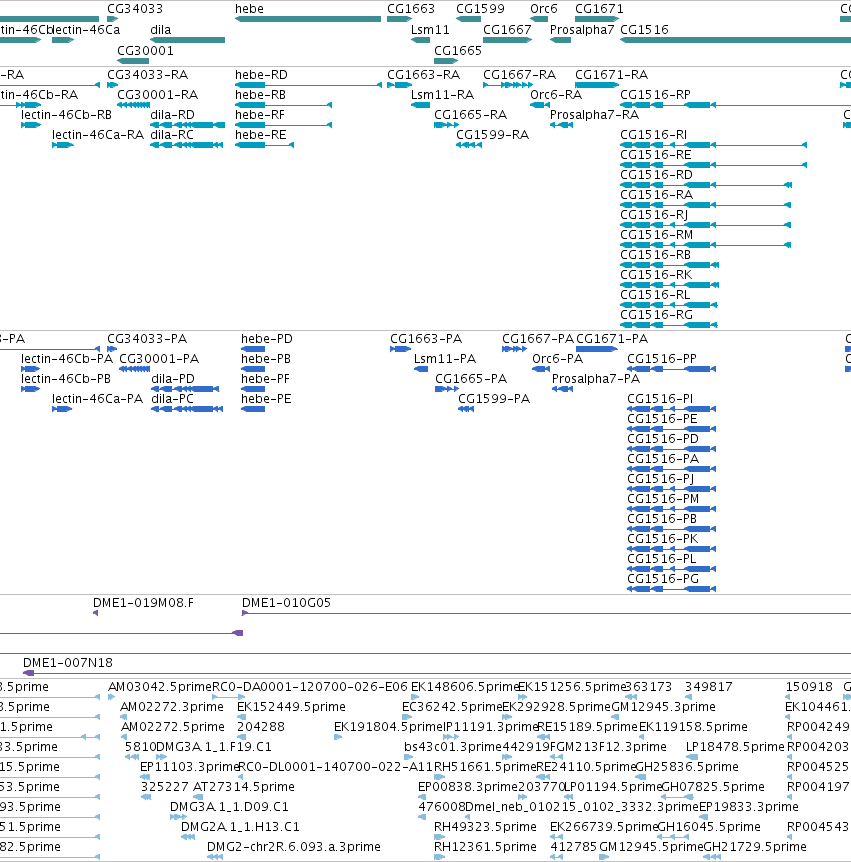Select transcript hebe-RF
Viewport: 851px width, 862px height.
point(283,125)
